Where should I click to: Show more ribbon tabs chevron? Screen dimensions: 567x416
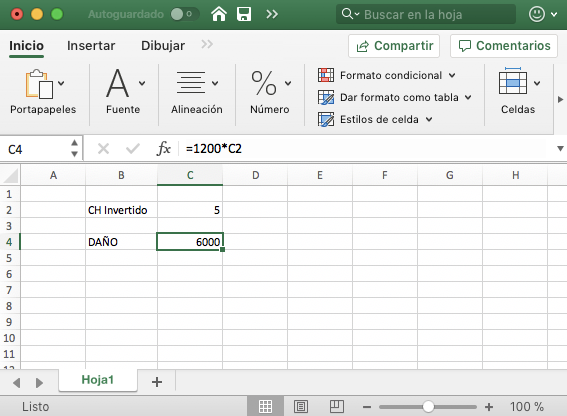(207, 44)
